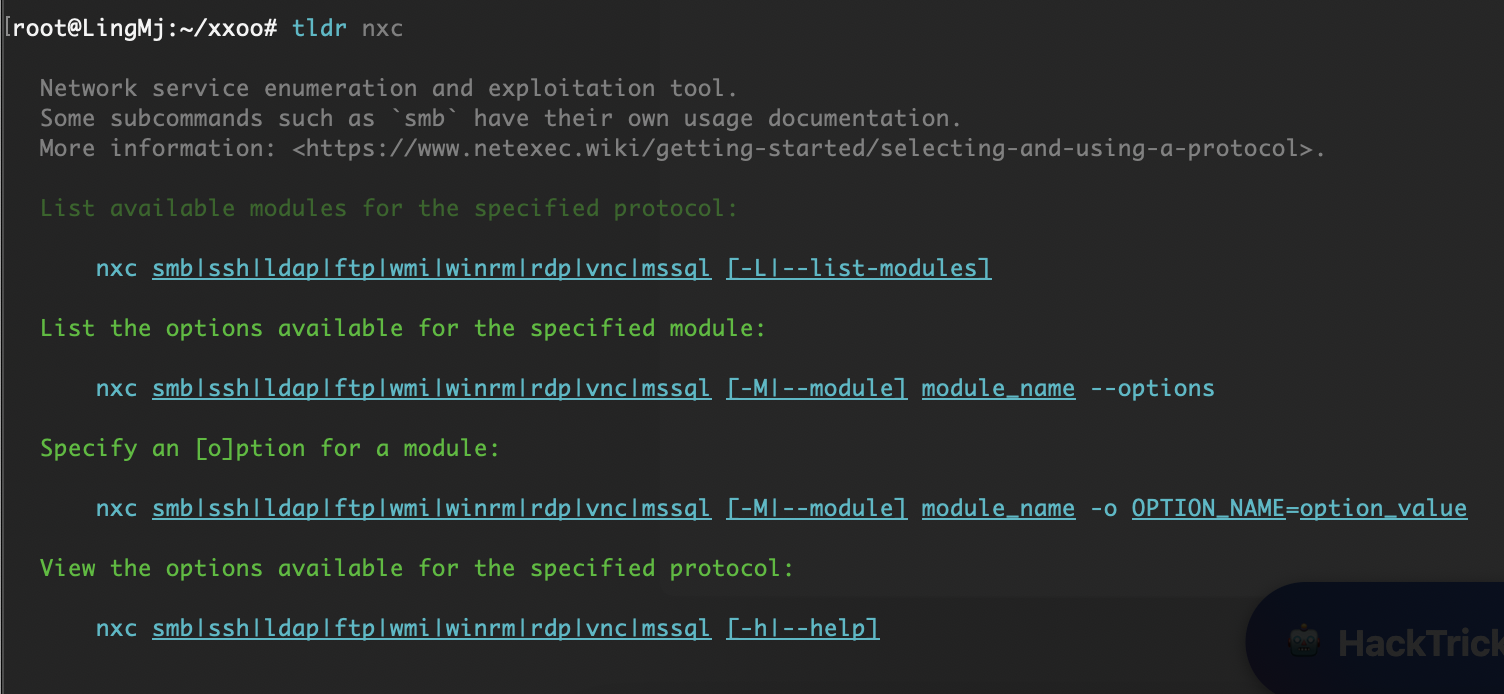1504x694 pixels.
Task: Open the HackTricks floating chat widget
Action: (x=1375, y=638)
